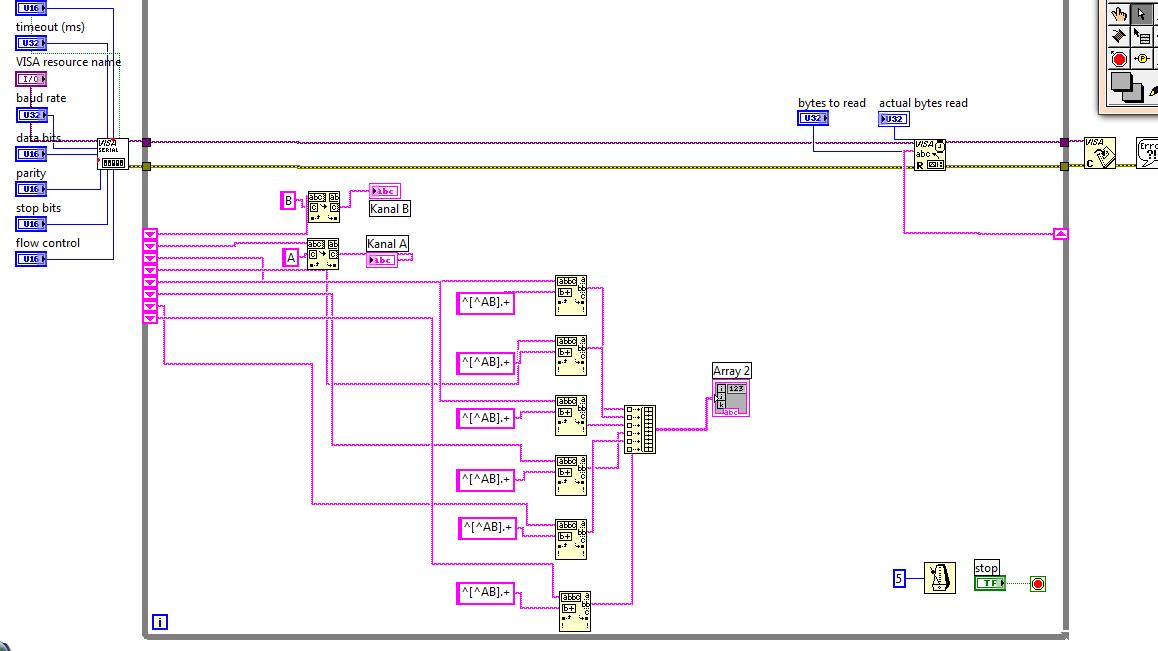The height and width of the screenshot is (651, 1158).
Task: Click the Wait (ms) metronome node
Action: click(x=939, y=577)
